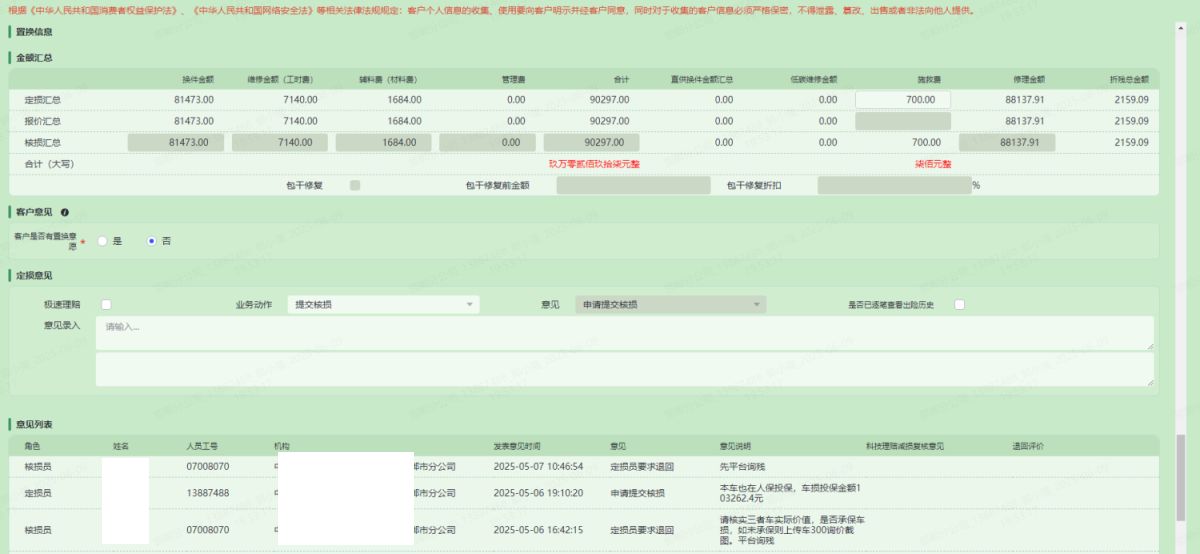Click the 意见说明 column header
The width and height of the screenshot is (1200, 554).
click(x=735, y=446)
